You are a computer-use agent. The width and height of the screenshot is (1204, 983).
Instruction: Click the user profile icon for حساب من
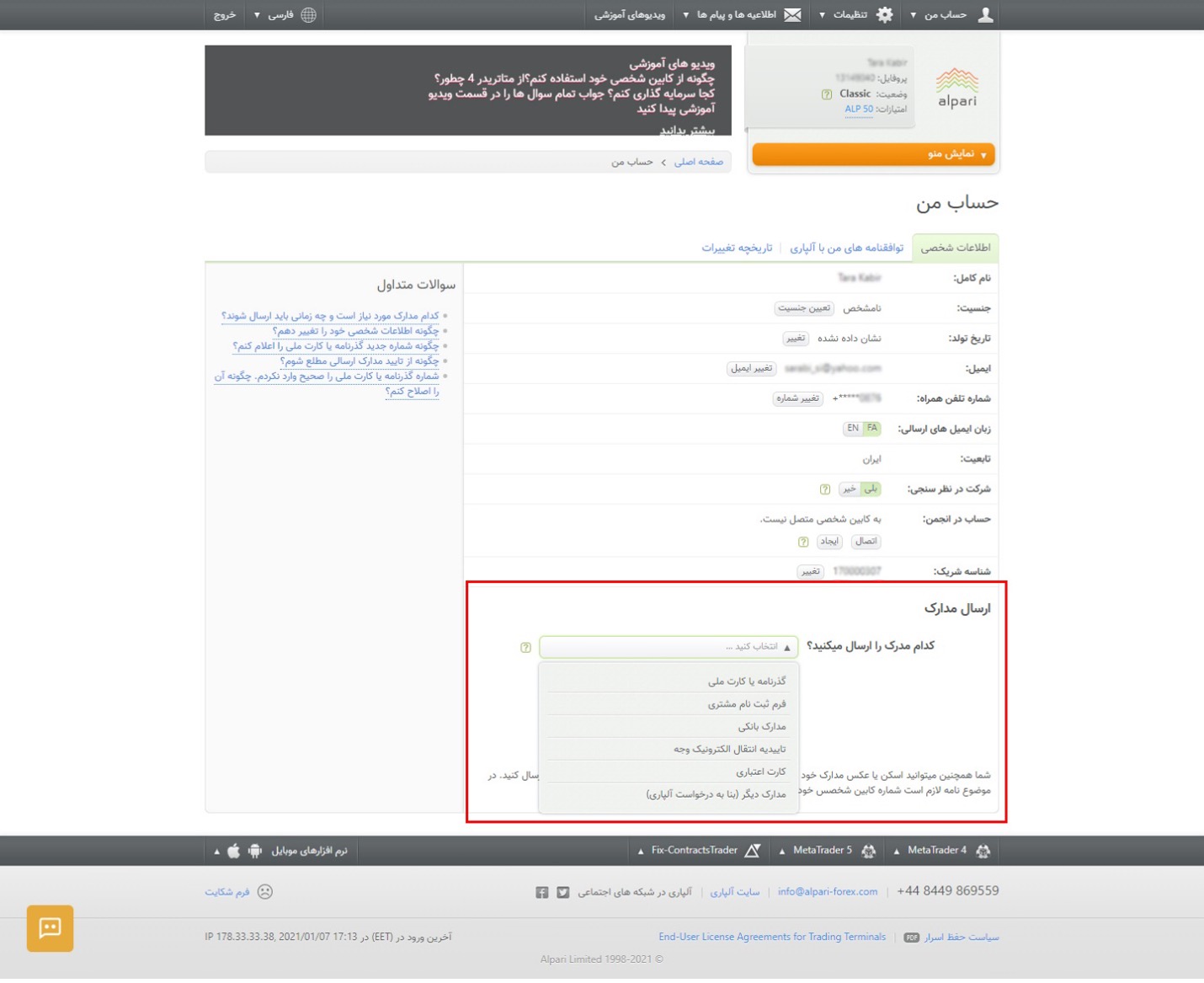[x=985, y=14]
